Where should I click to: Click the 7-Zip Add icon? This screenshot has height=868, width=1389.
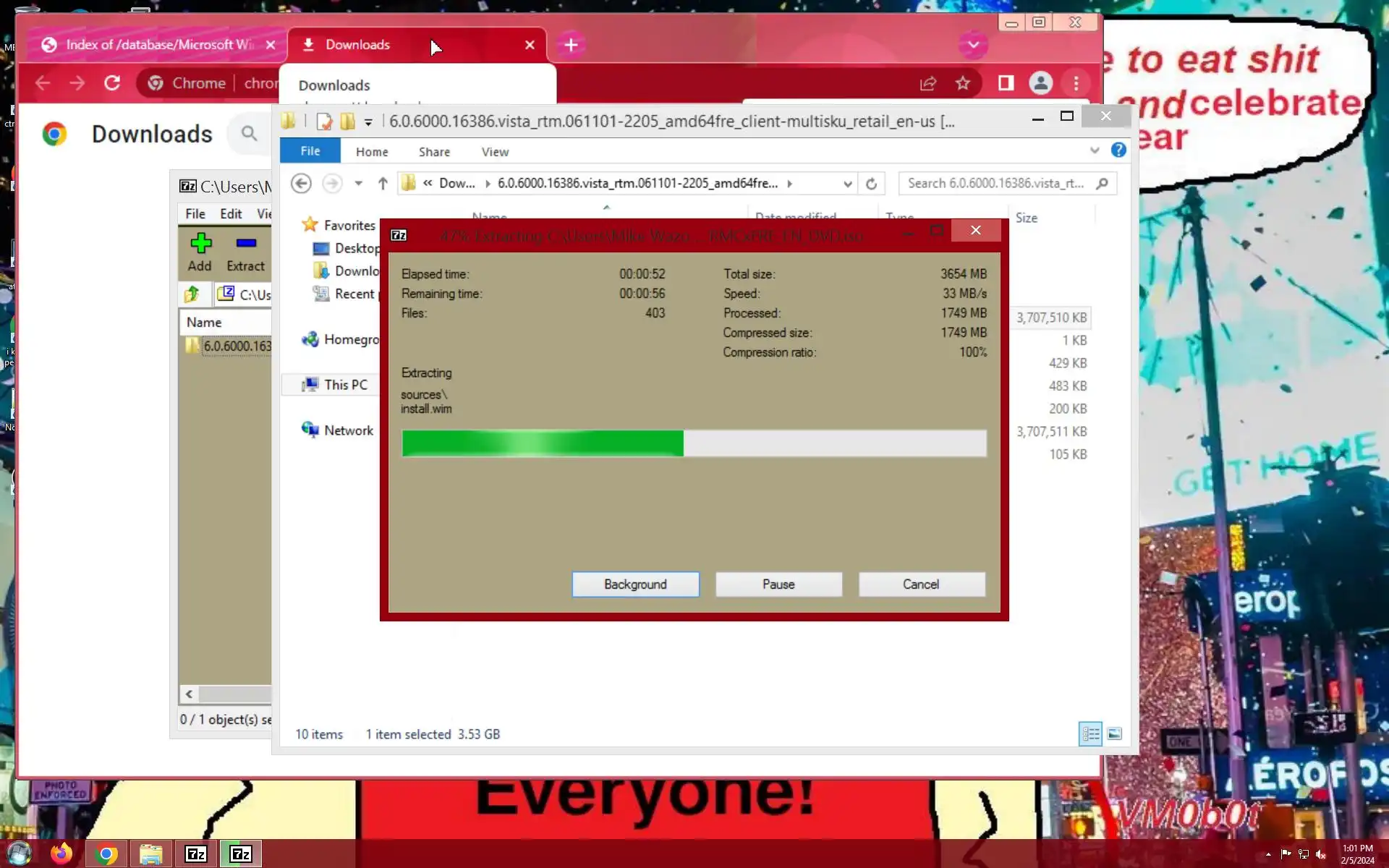200,251
